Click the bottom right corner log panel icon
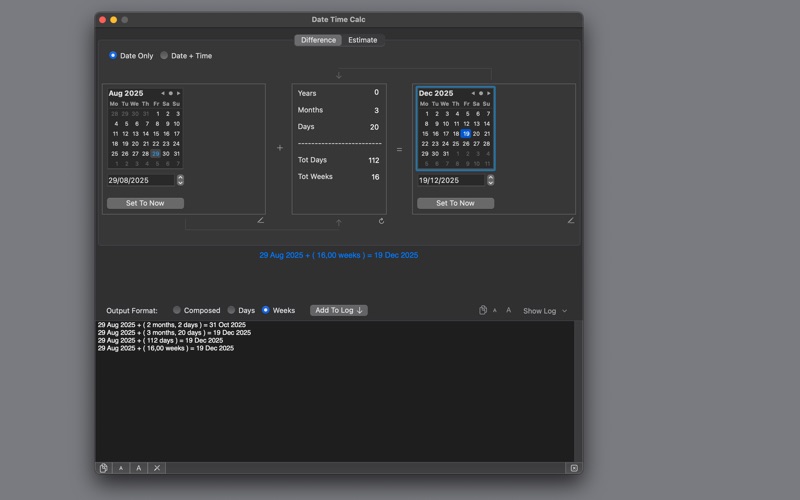 click(x=574, y=468)
